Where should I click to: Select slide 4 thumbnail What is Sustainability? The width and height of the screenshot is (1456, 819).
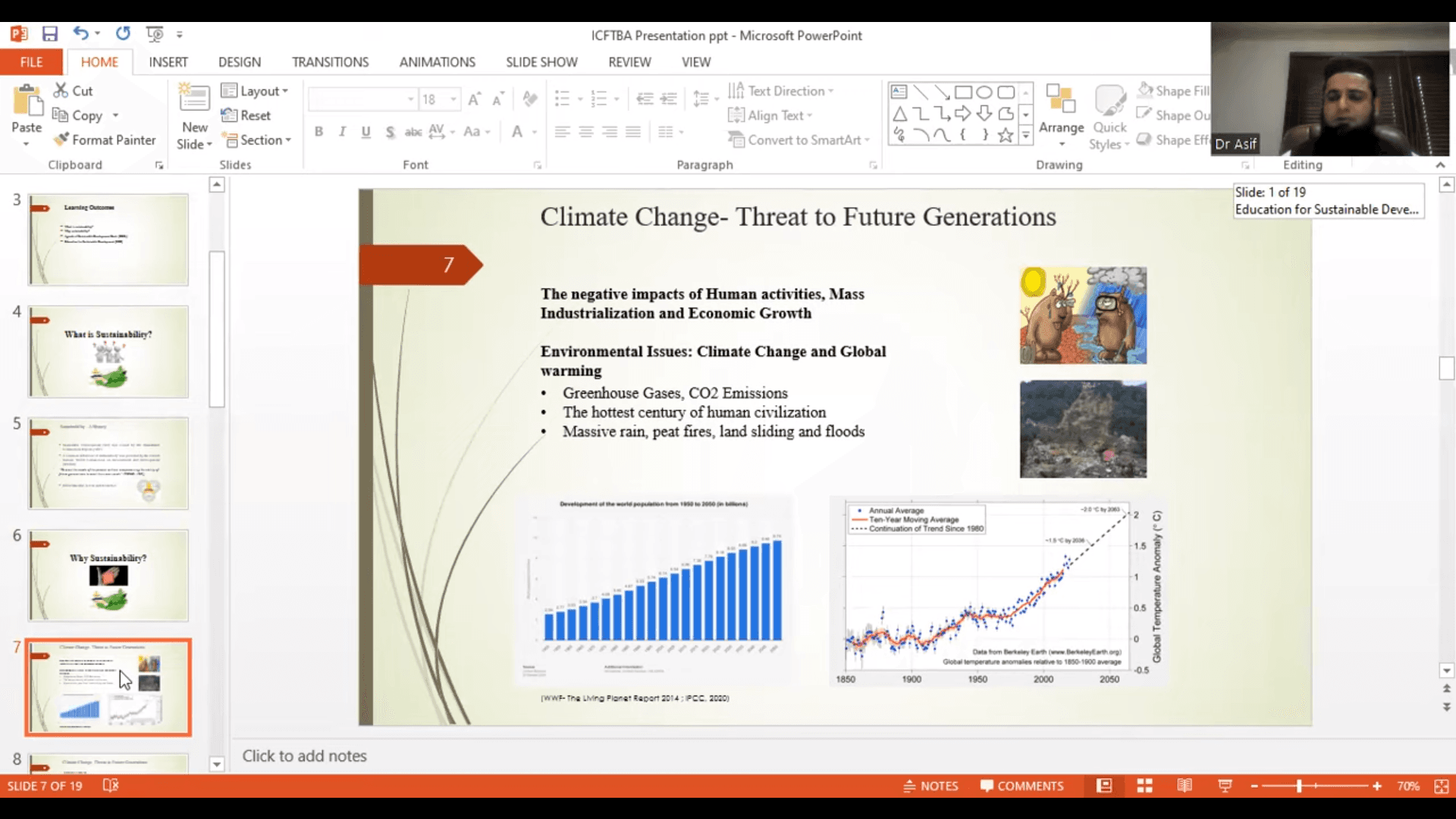tap(108, 352)
